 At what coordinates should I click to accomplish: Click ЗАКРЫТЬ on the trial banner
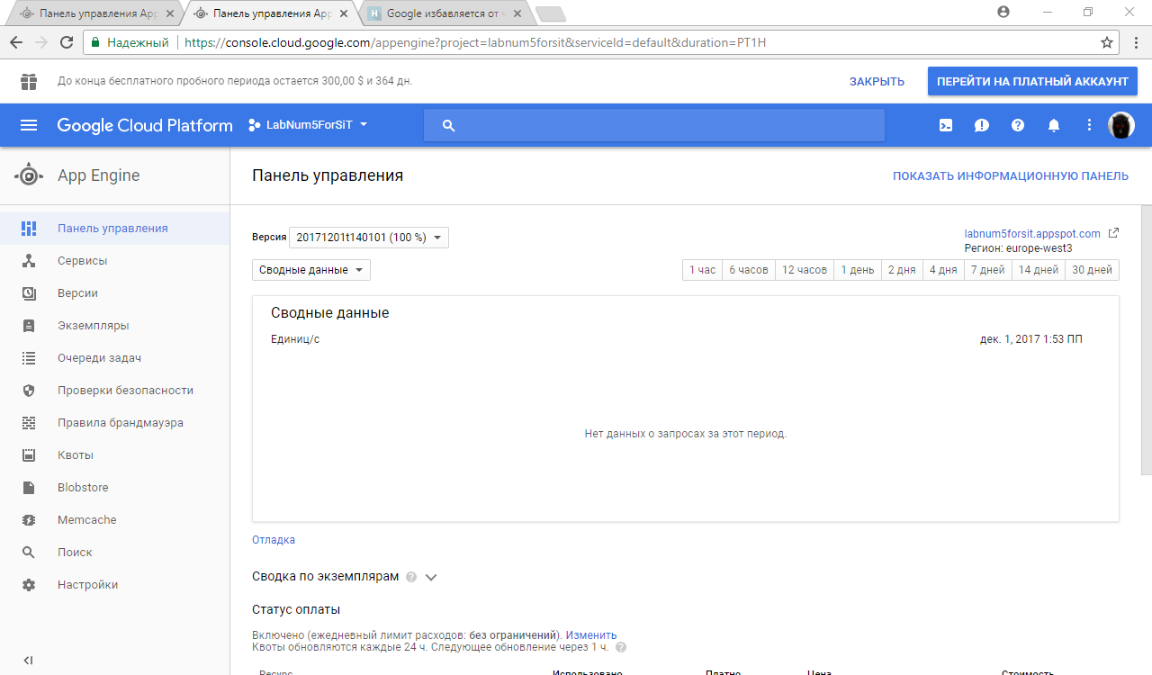click(x=876, y=82)
